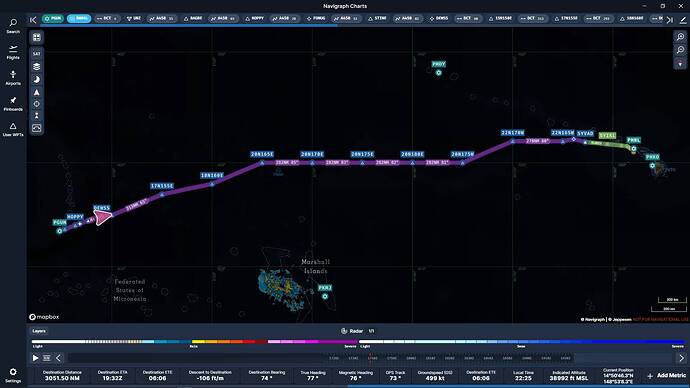Image resolution: width=690 pixels, height=388 pixels.
Task: Select the HOPPY waypoint chip in route bar
Action: [x=254, y=18]
